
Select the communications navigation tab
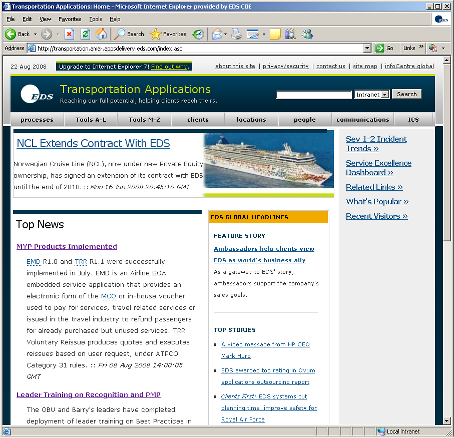pyautogui.click(x=363, y=119)
